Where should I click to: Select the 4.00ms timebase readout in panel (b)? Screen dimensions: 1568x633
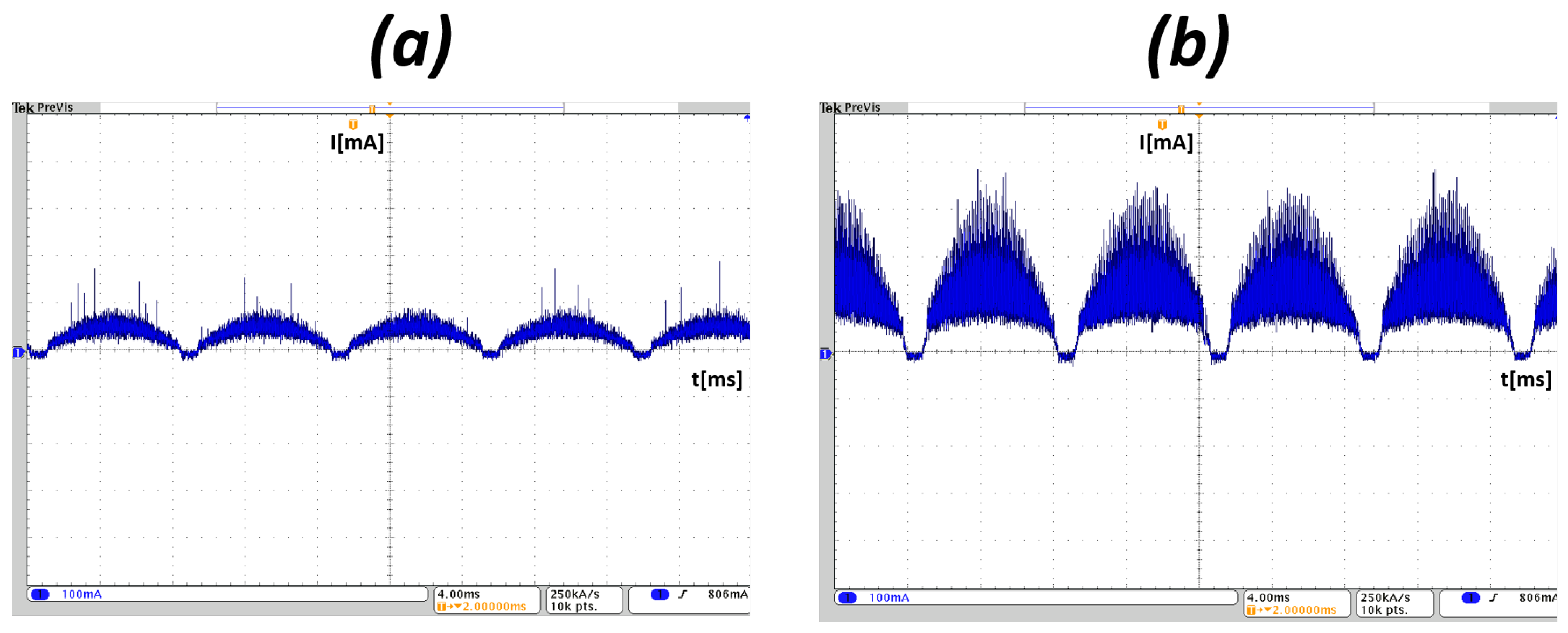tap(1268, 597)
